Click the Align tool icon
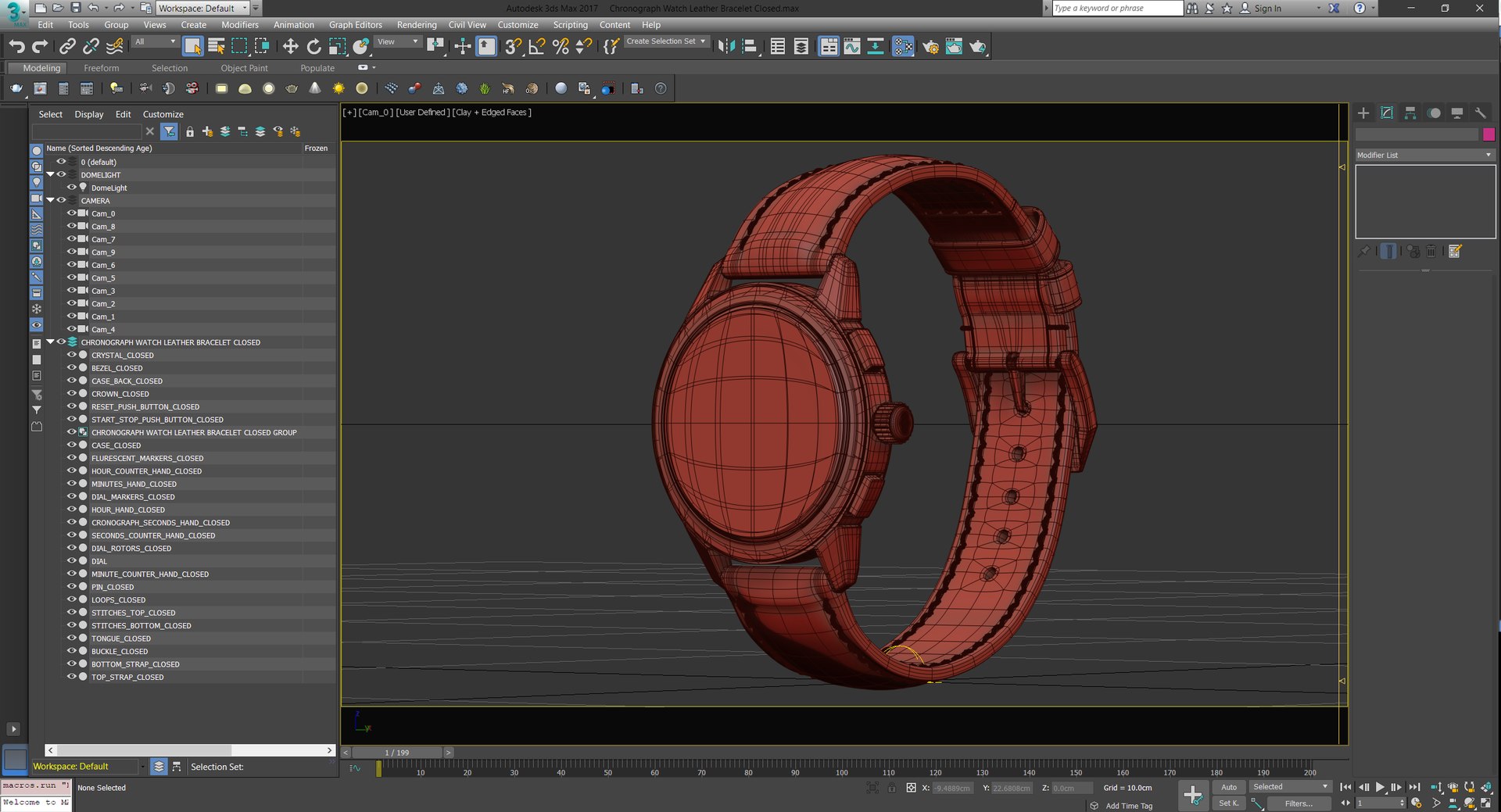 click(750, 47)
